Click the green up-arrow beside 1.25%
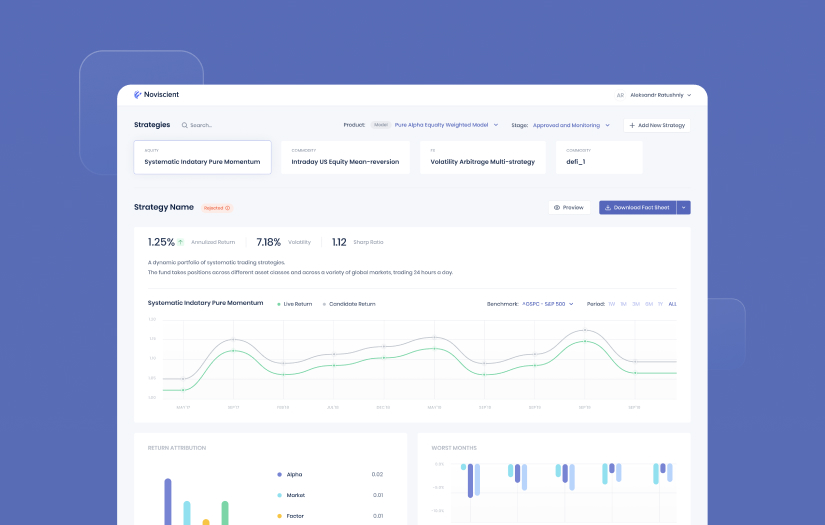This screenshot has height=525, width=825. click(x=180, y=242)
